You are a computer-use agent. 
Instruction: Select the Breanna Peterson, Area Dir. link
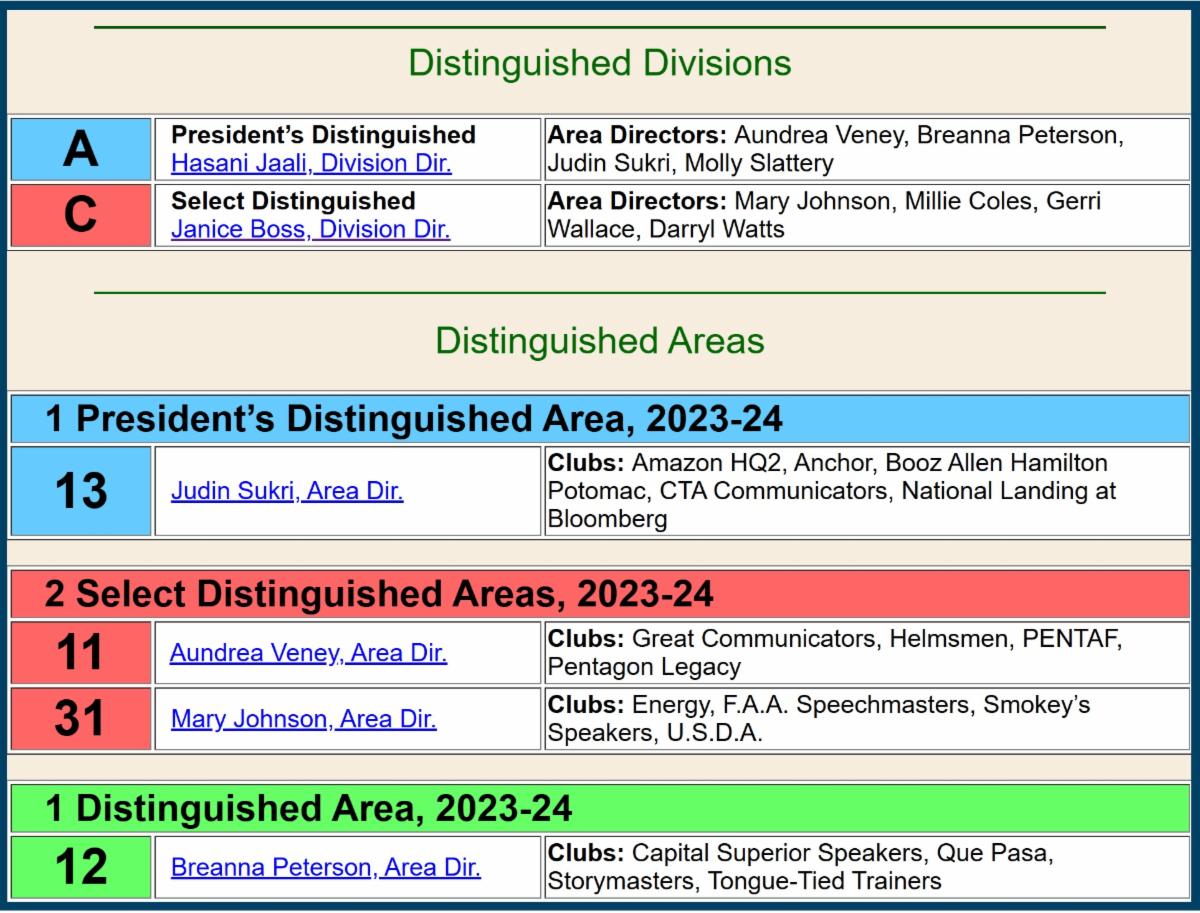(x=325, y=868)
